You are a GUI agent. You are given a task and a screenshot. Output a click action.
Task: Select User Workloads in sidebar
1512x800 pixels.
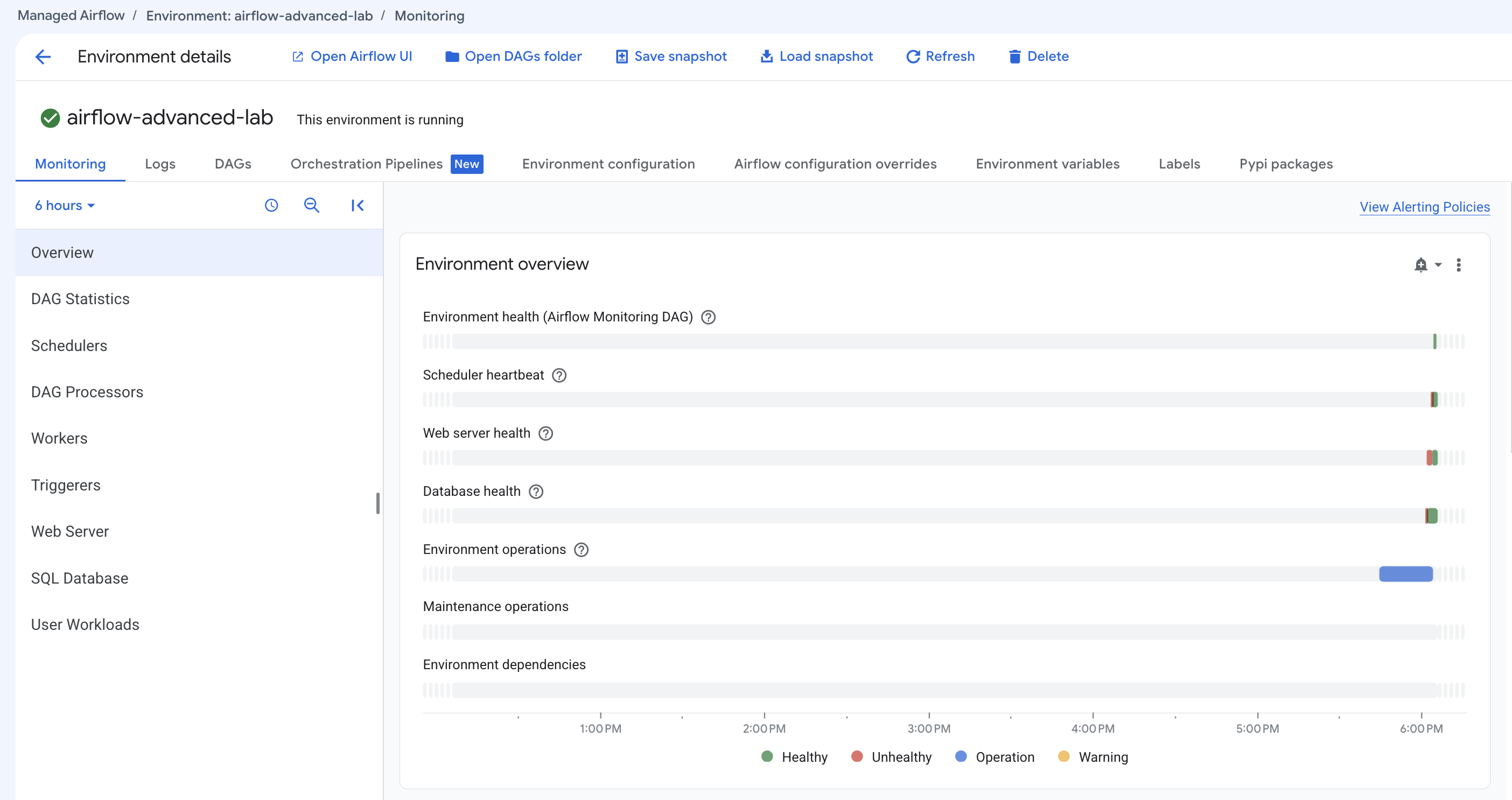pyautogui.click(x=199, y=625)
